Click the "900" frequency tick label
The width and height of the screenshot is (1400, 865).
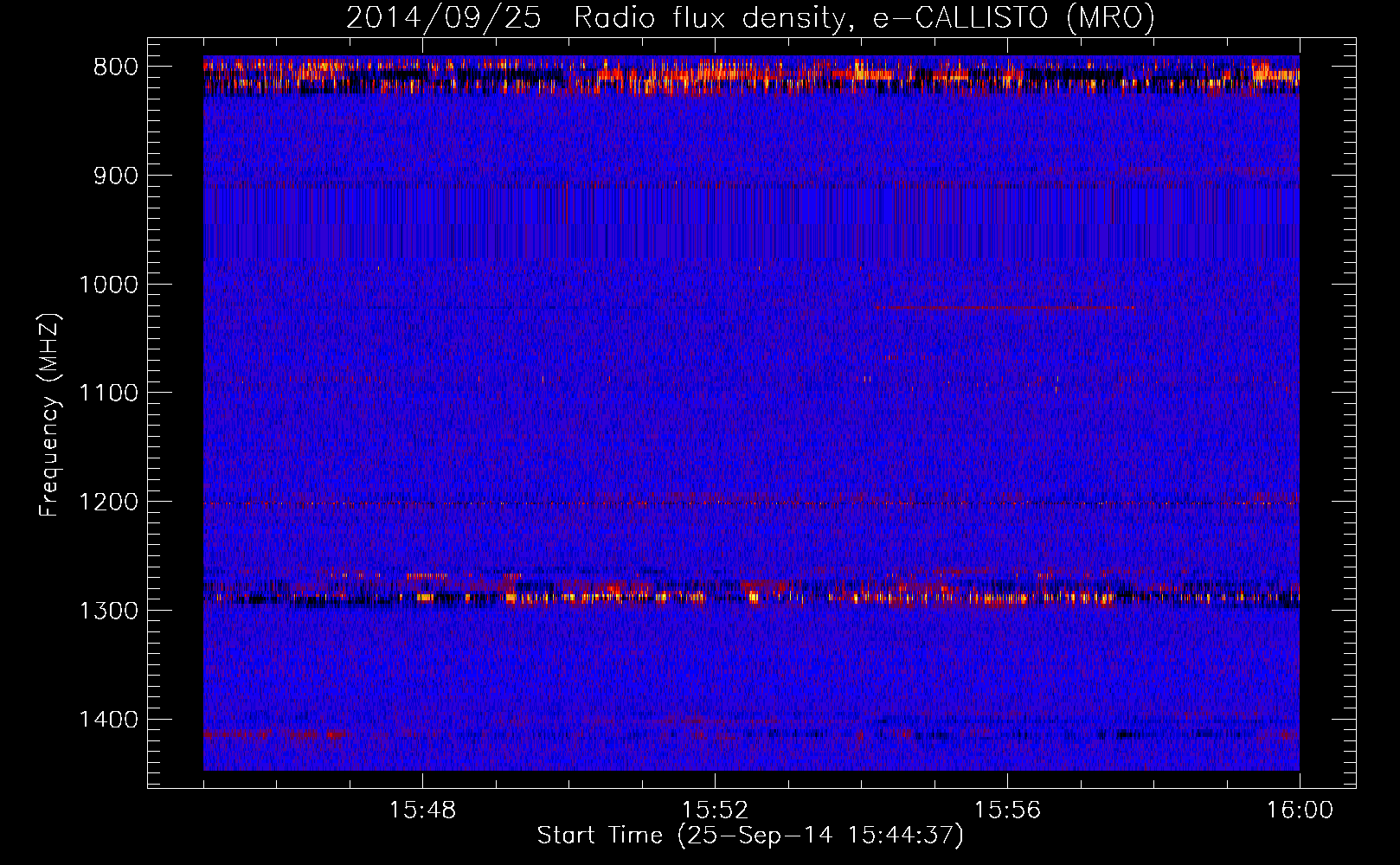115,176
